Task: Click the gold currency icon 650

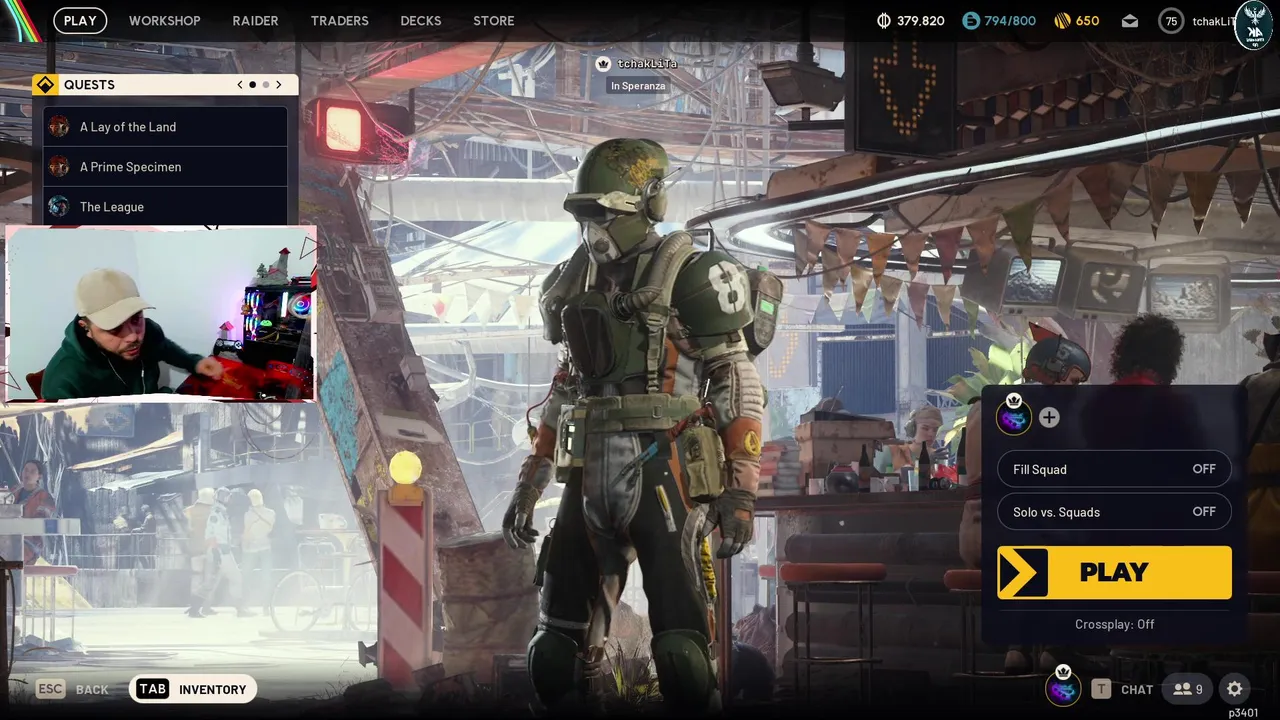Action: 1062,20
